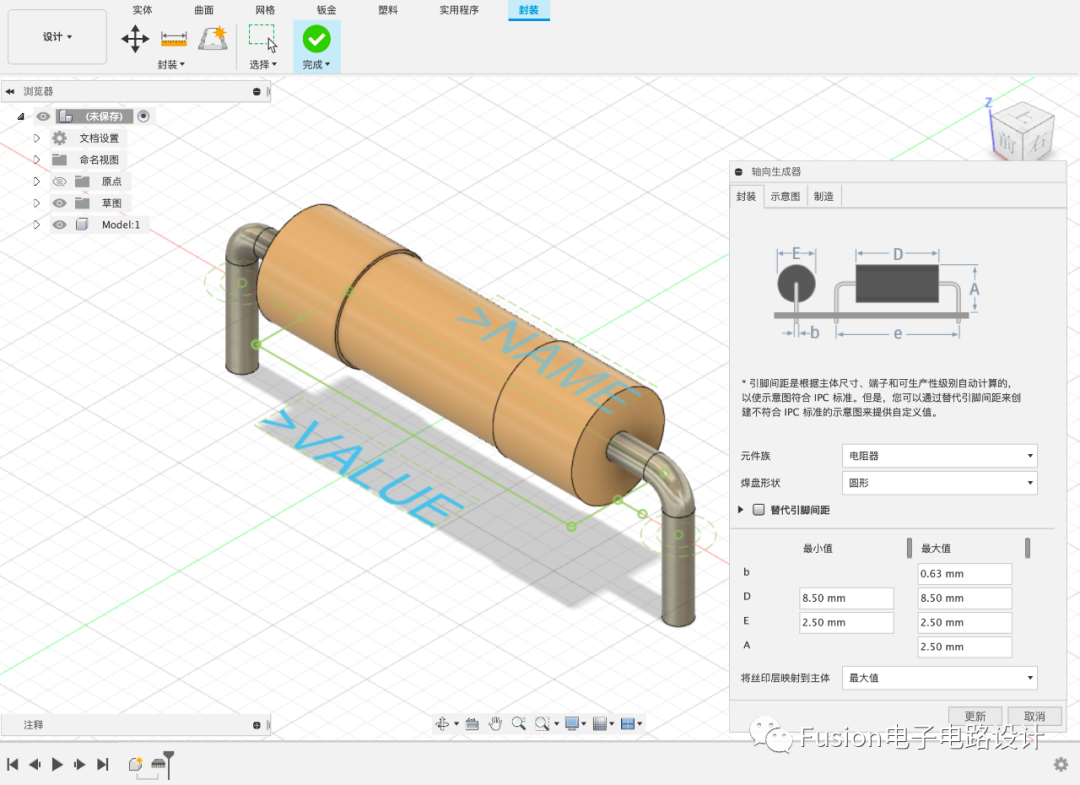The width and height of the screenshot is (1080, 785).
Task: Expand the document settings tree node
Action: tap(37, 138)
